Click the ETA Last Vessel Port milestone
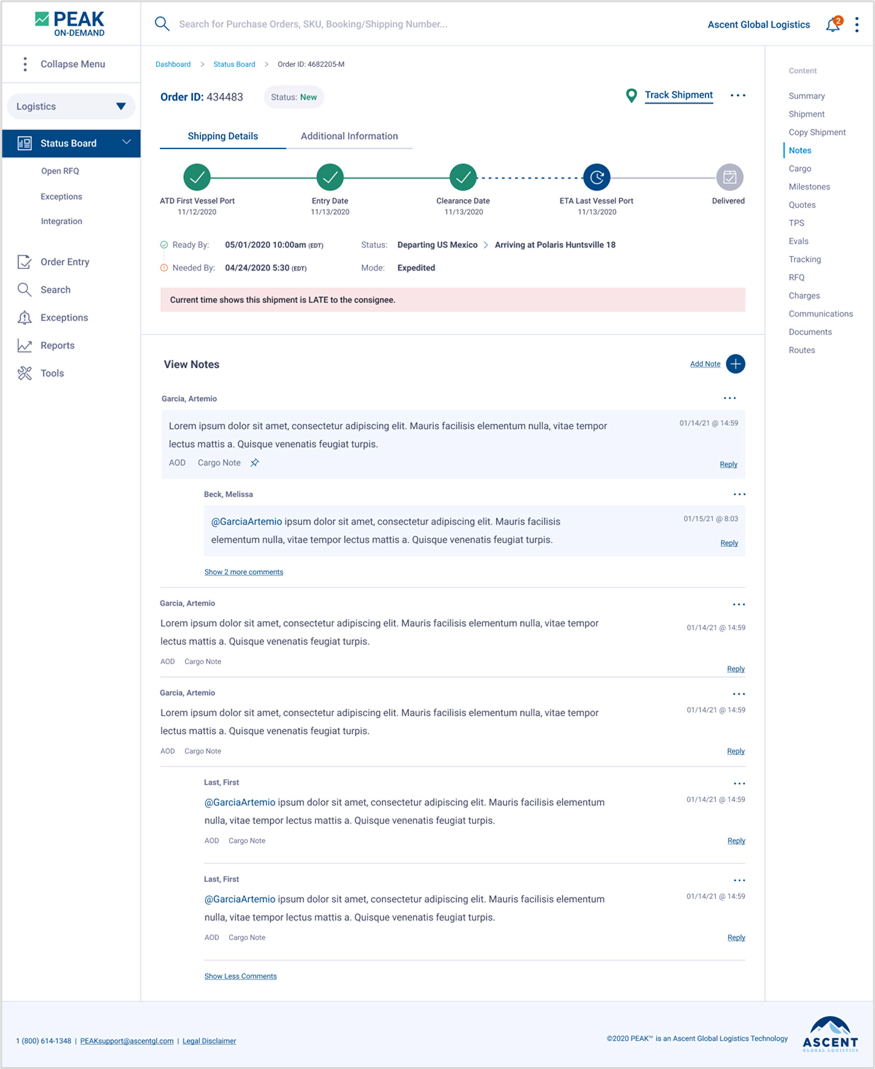The height and width of the screenshot is (1069, 875). (x=596, y=178)
